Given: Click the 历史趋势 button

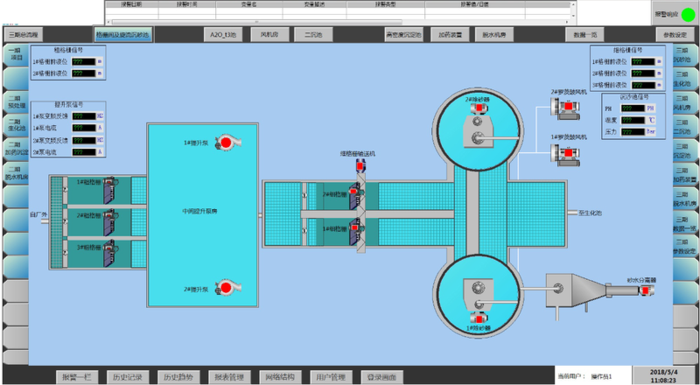Looking at the screenshot, I should pos(179,377).
